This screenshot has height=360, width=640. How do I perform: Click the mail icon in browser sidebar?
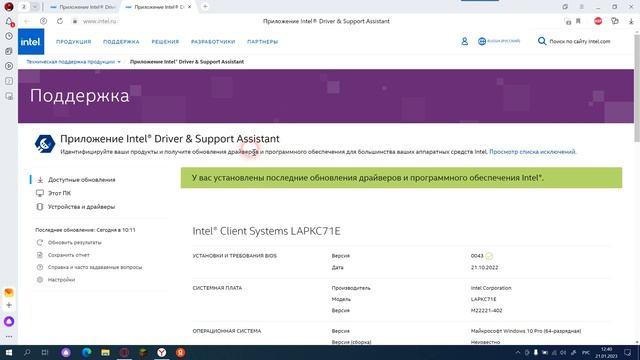point(9,292)
